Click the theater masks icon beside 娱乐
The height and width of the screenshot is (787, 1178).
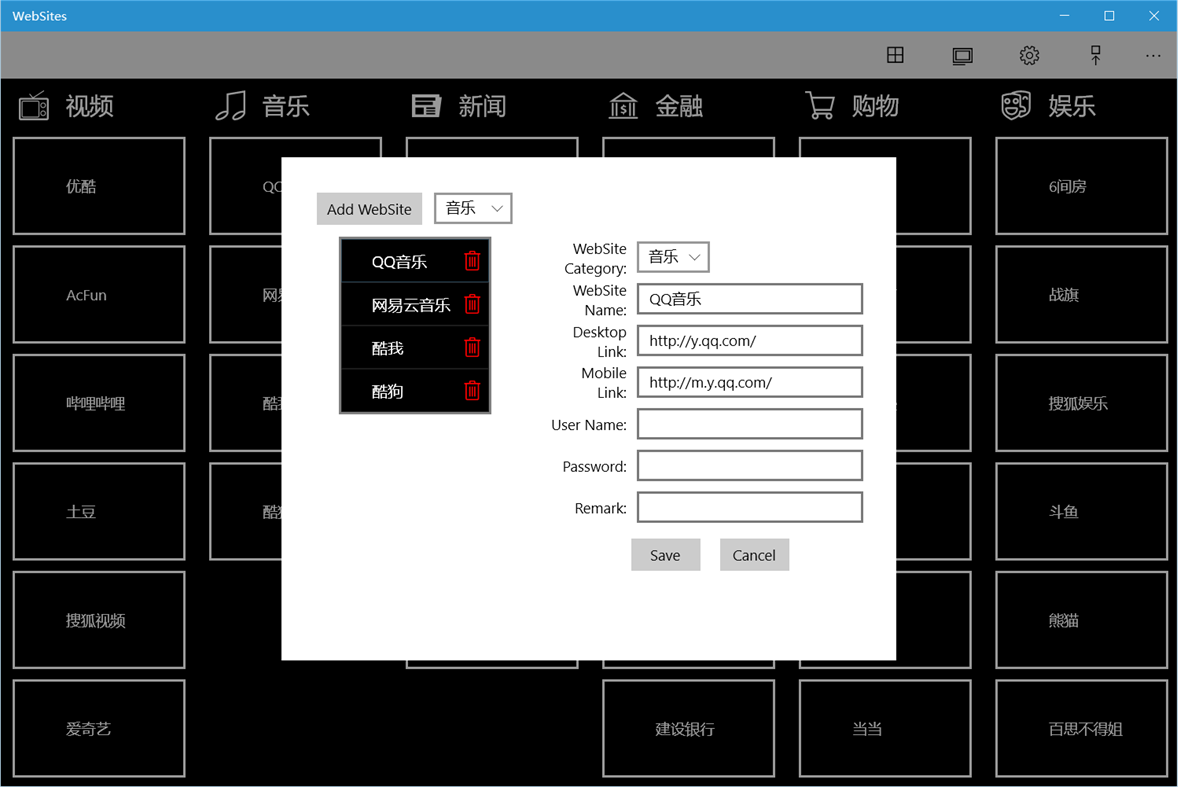point(1016,106)
